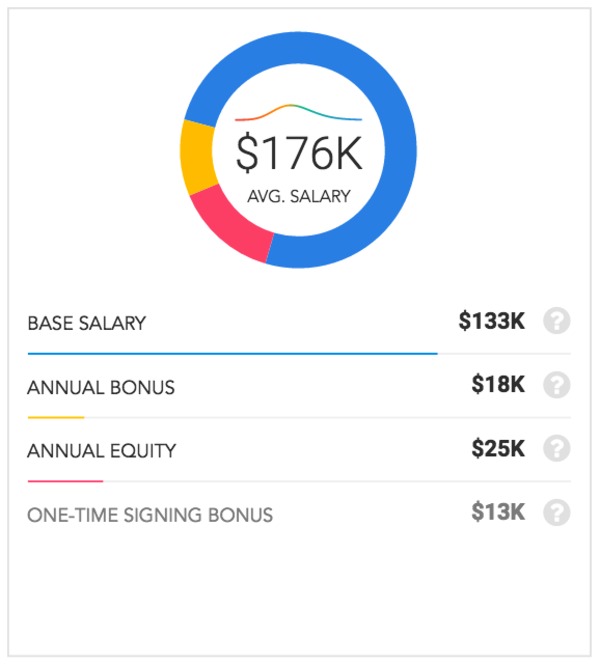
Task: Click the pink Annual Equity bar
Action: point(65,481)
